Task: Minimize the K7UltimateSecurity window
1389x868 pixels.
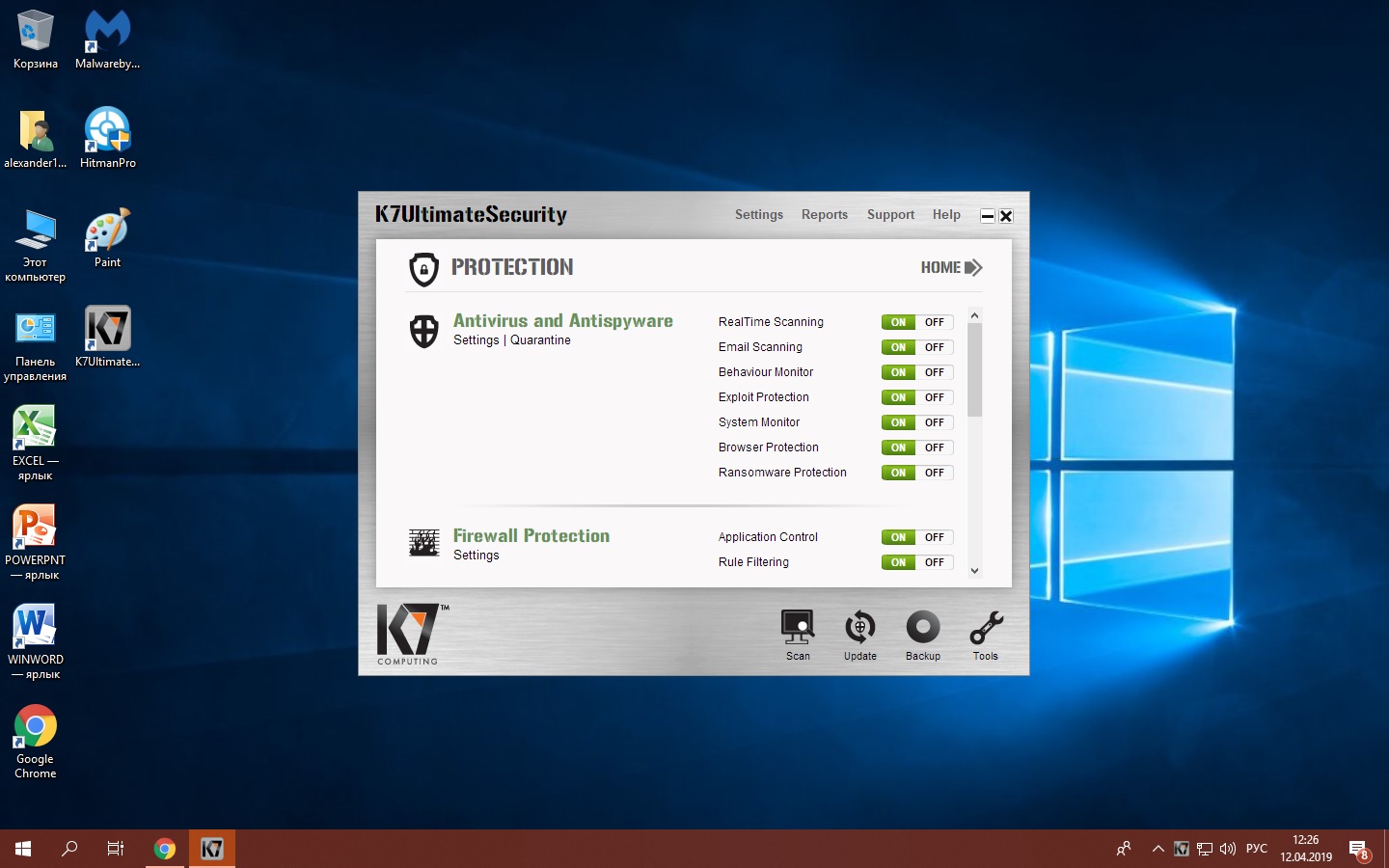Action: tap(988, 216)
